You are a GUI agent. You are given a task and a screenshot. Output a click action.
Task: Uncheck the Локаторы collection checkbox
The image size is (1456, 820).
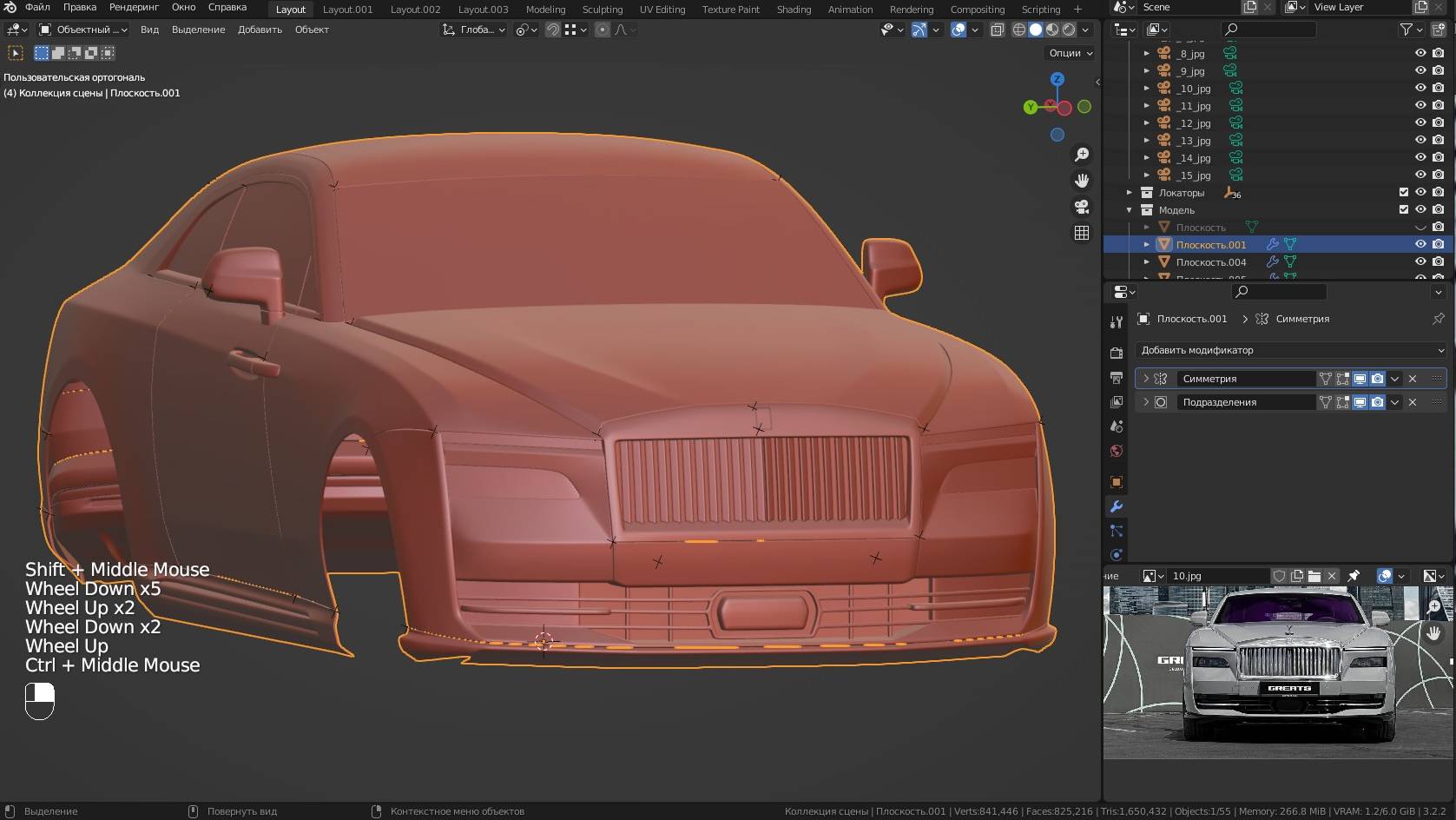[x=1404, y=192]
